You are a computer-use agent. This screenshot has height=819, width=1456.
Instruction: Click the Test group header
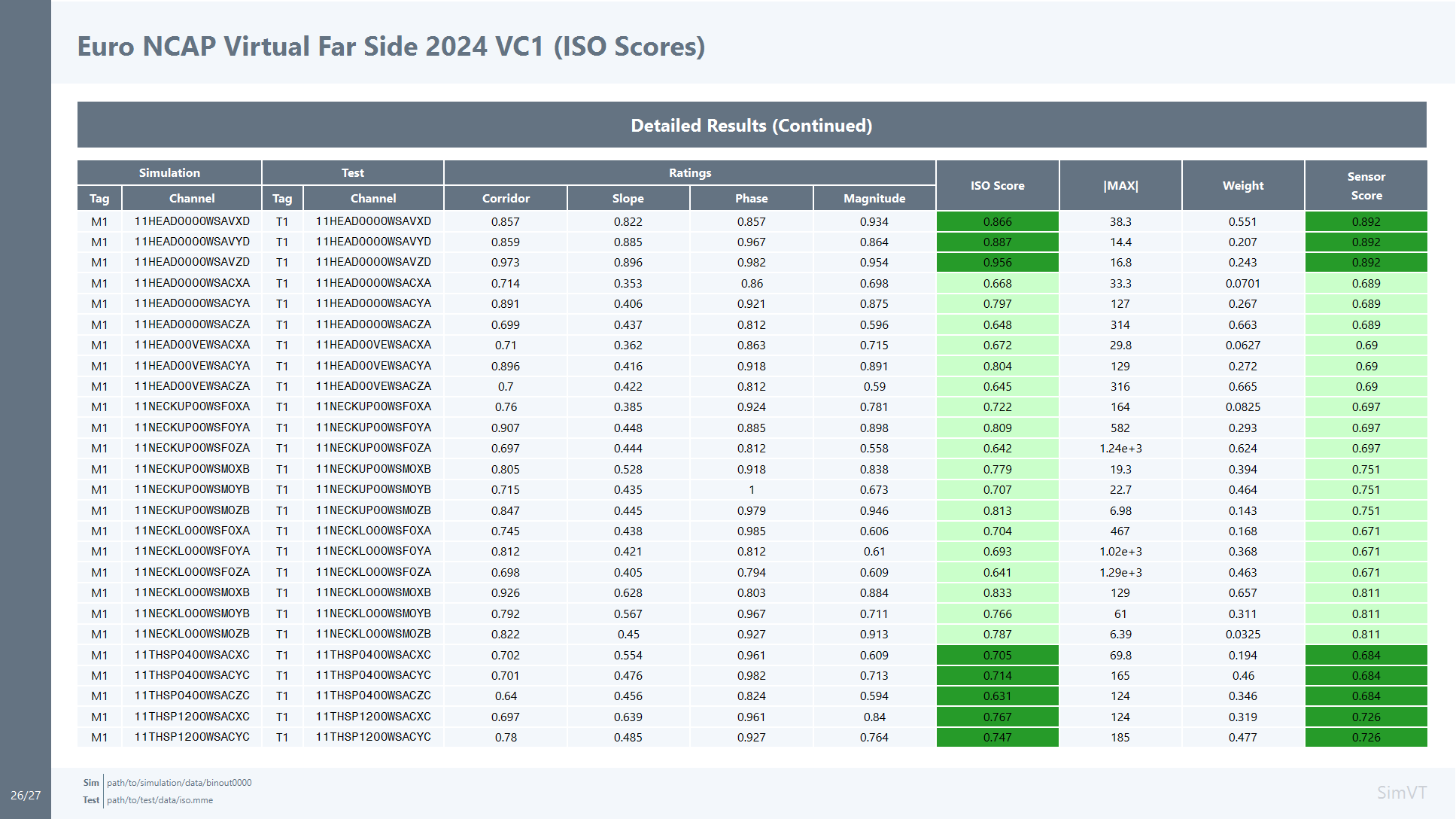click(353, 172)
